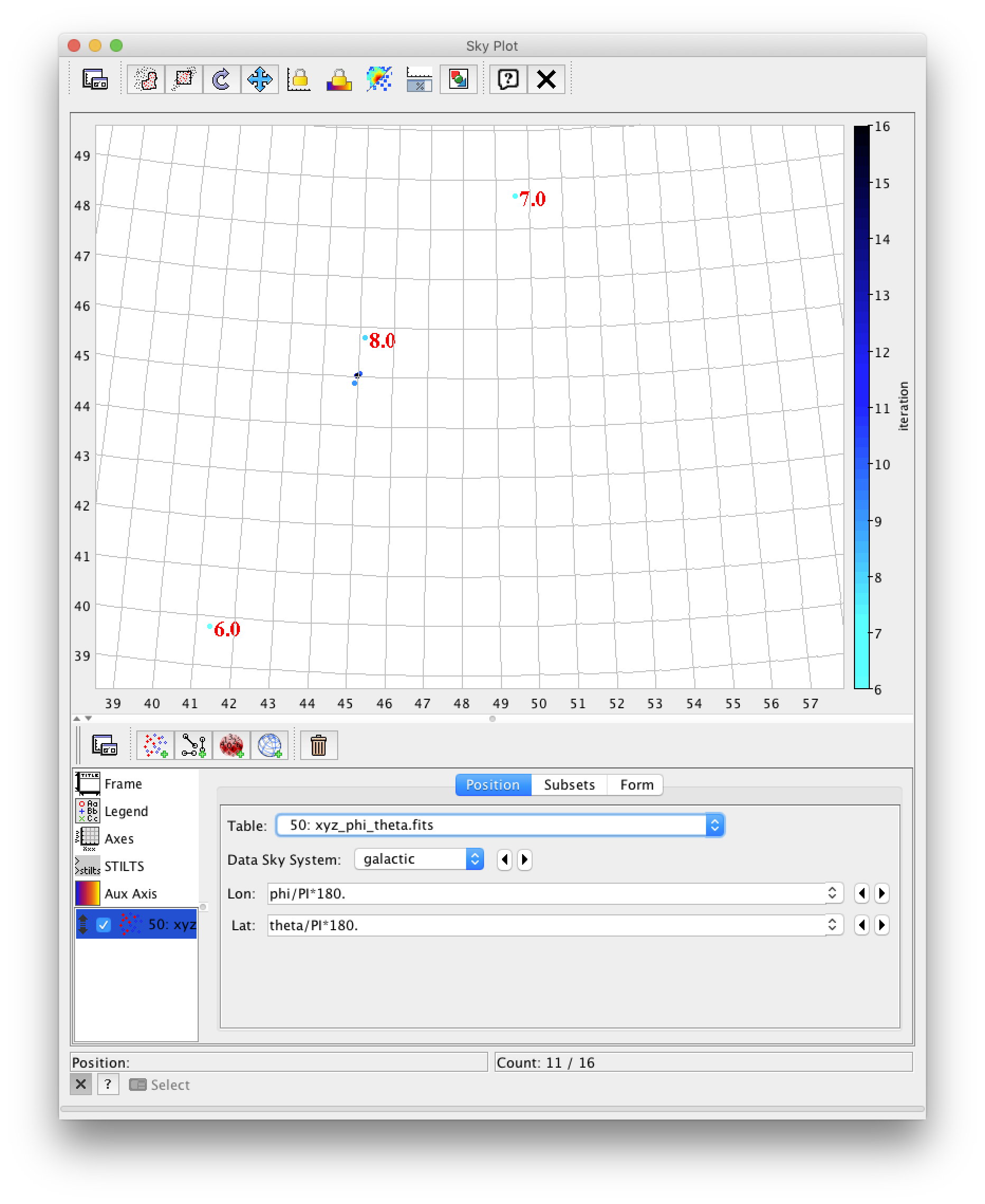Delete current layer using trash icon
This screenshot has width=985, height=1204.
(x=319, y=745)
